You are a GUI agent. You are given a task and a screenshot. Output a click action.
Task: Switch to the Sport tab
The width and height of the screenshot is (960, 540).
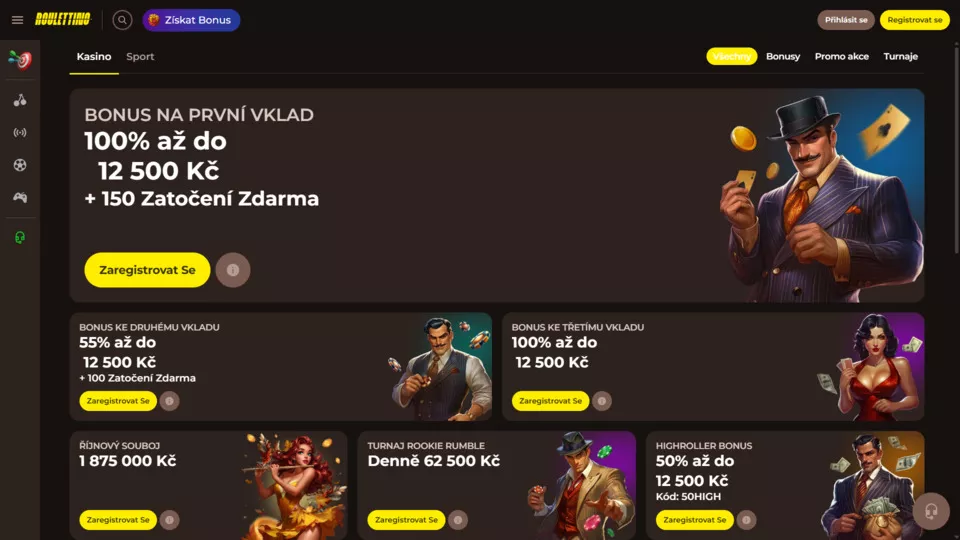click(x=140, y=56)
